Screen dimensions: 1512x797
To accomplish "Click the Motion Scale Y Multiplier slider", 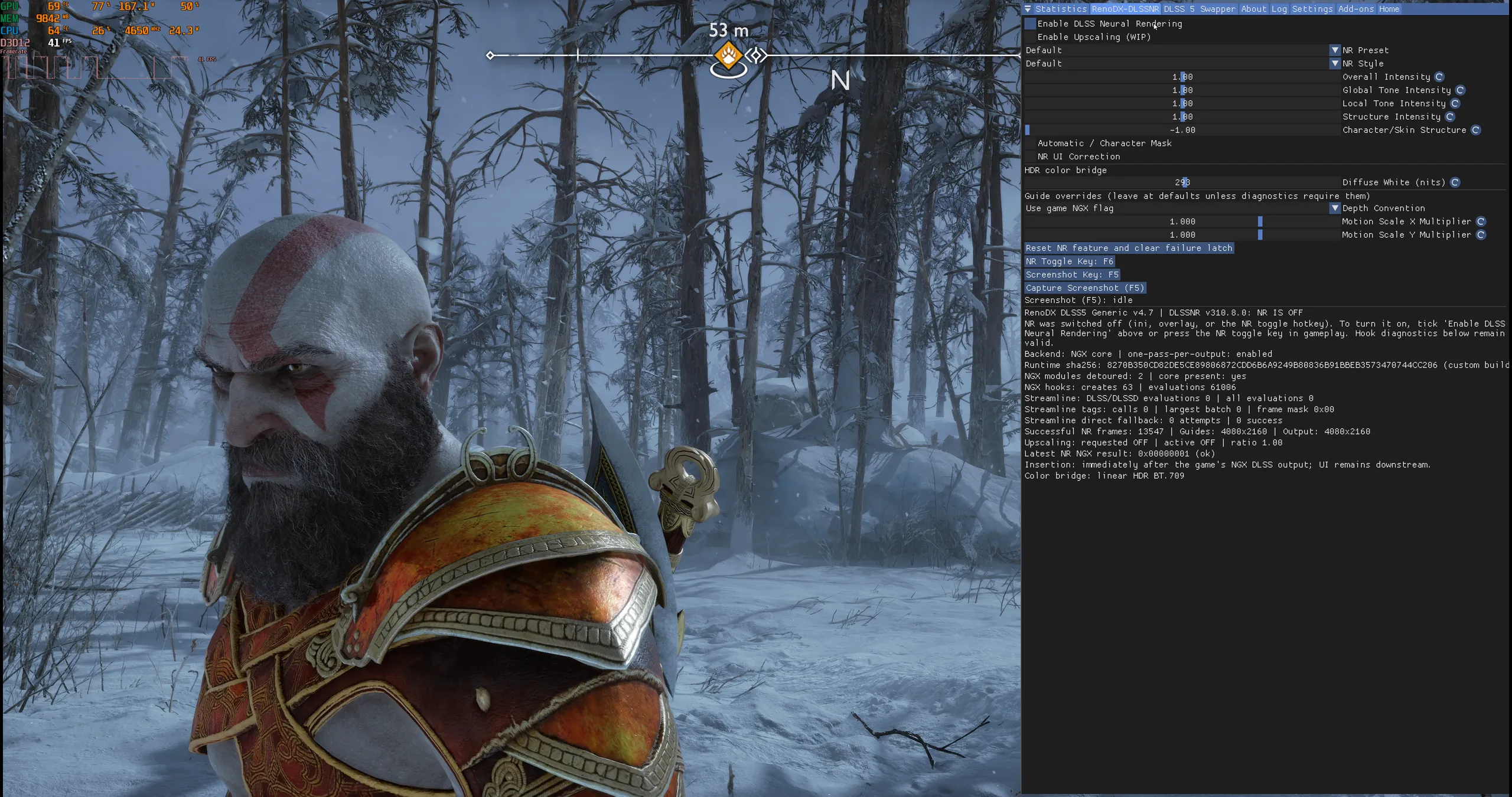I will coord(1182,235).
